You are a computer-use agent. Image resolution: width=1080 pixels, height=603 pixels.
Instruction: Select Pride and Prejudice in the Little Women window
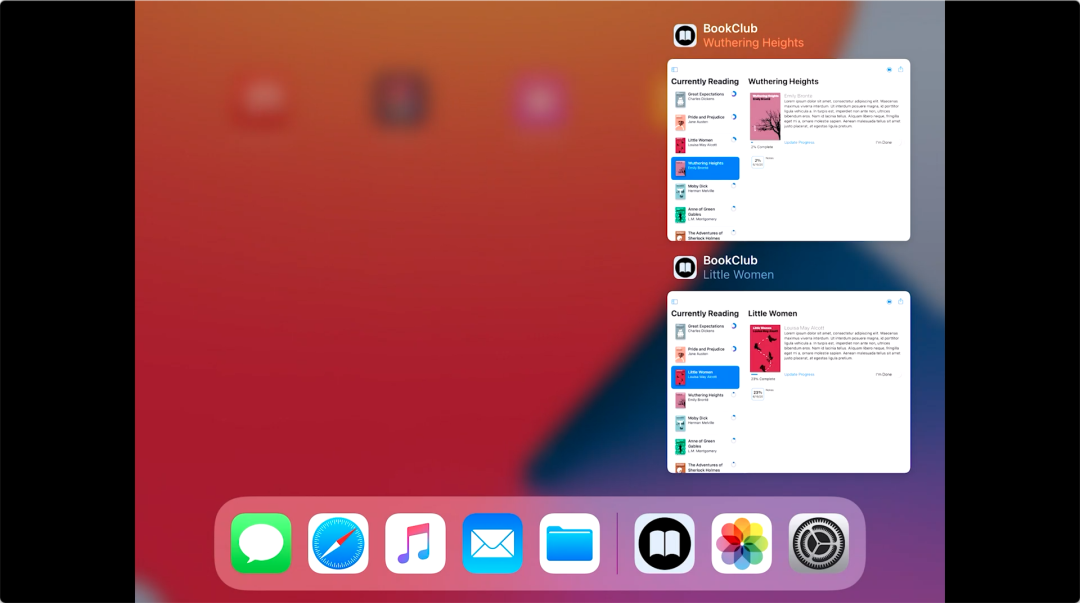tap(705, 354)
